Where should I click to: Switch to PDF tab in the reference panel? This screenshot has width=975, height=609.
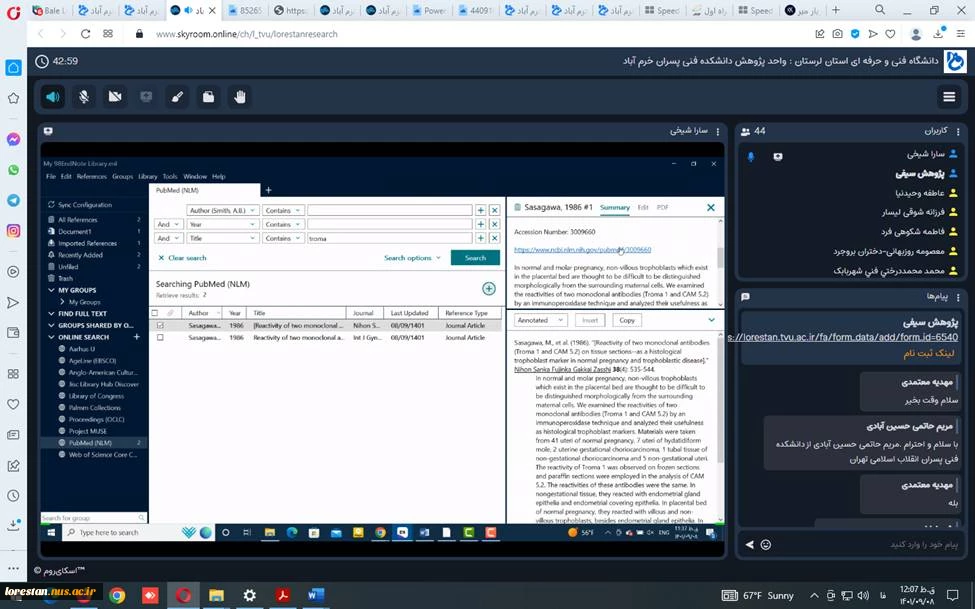pos(663,207)
